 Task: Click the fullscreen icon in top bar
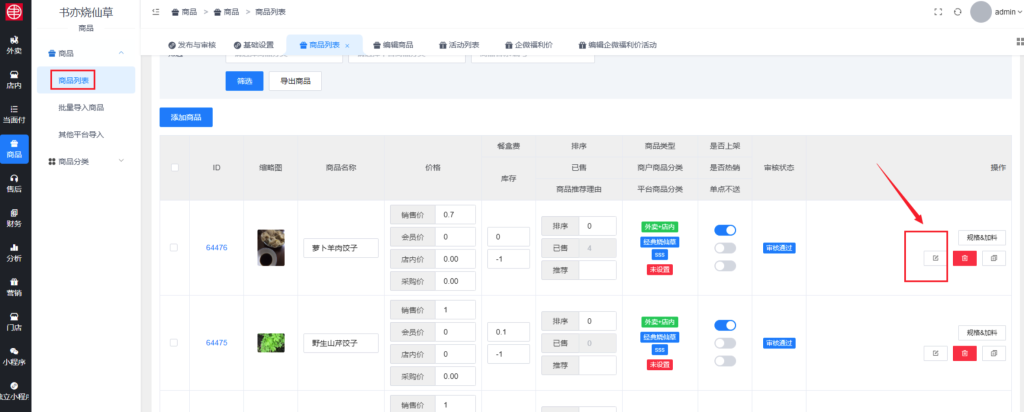click(937, 11)
